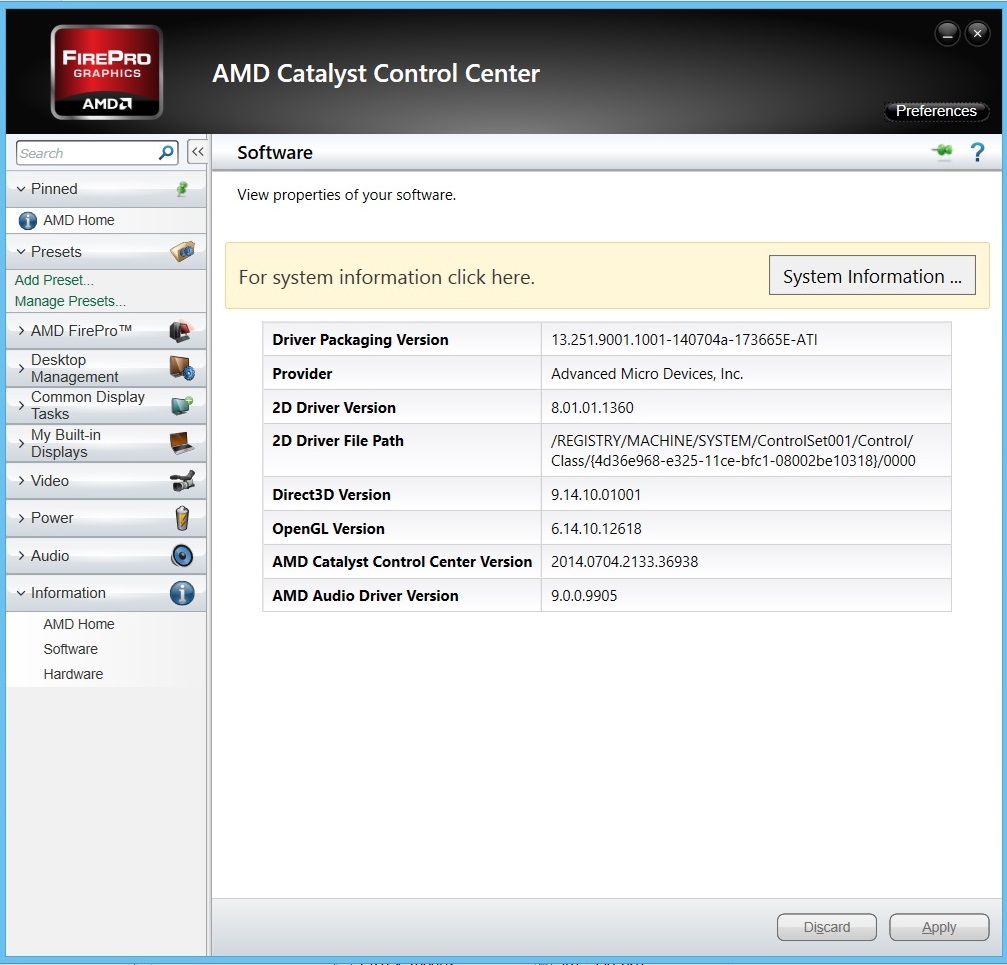Select Hardware under Information
1007x965 pixels.
coord(73,674)
